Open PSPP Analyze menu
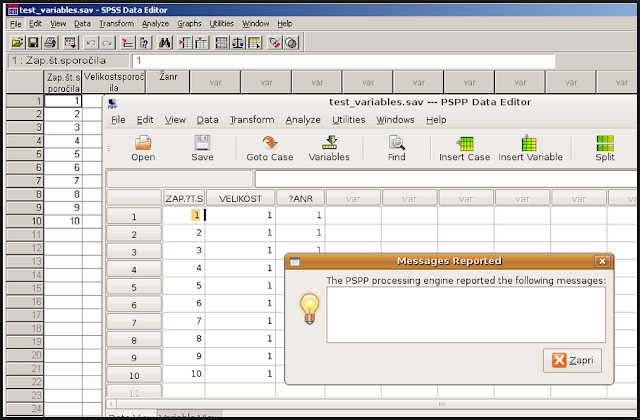 (303, 120)
